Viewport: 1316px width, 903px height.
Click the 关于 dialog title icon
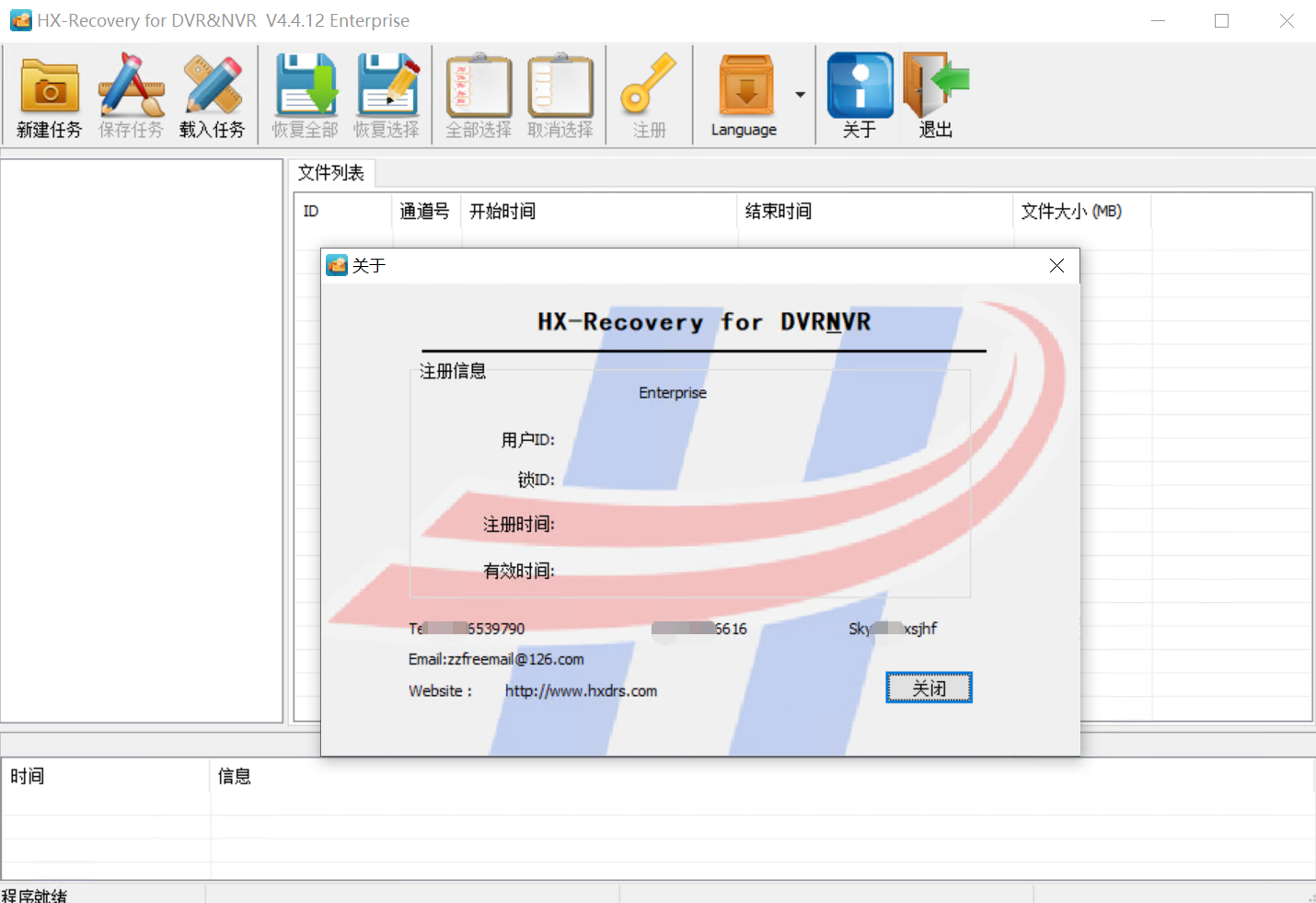pyautogui.click(x=337, y=266)
